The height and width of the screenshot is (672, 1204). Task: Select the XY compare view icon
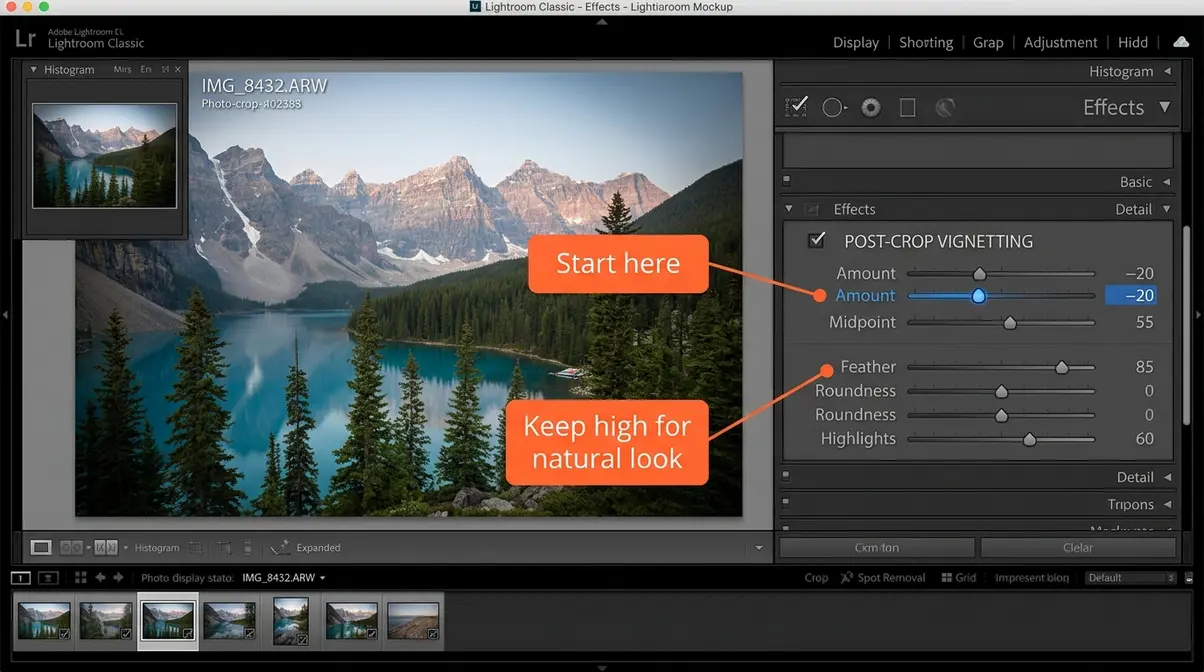[x=107, y=547]
